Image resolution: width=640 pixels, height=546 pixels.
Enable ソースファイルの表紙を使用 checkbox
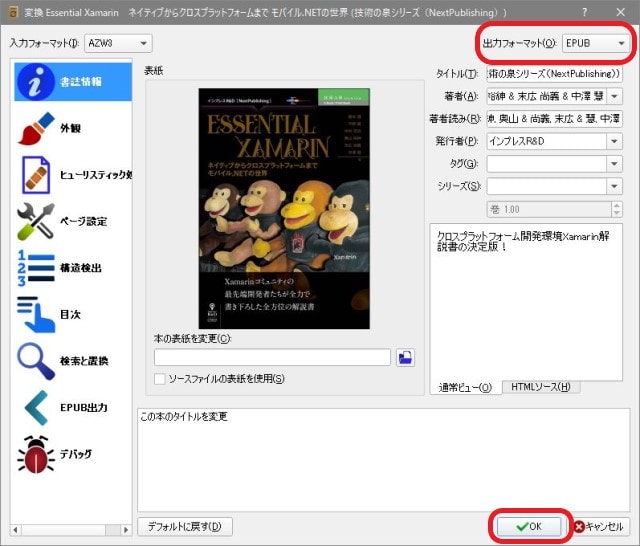pyautogui.click(x=160, y=379)
